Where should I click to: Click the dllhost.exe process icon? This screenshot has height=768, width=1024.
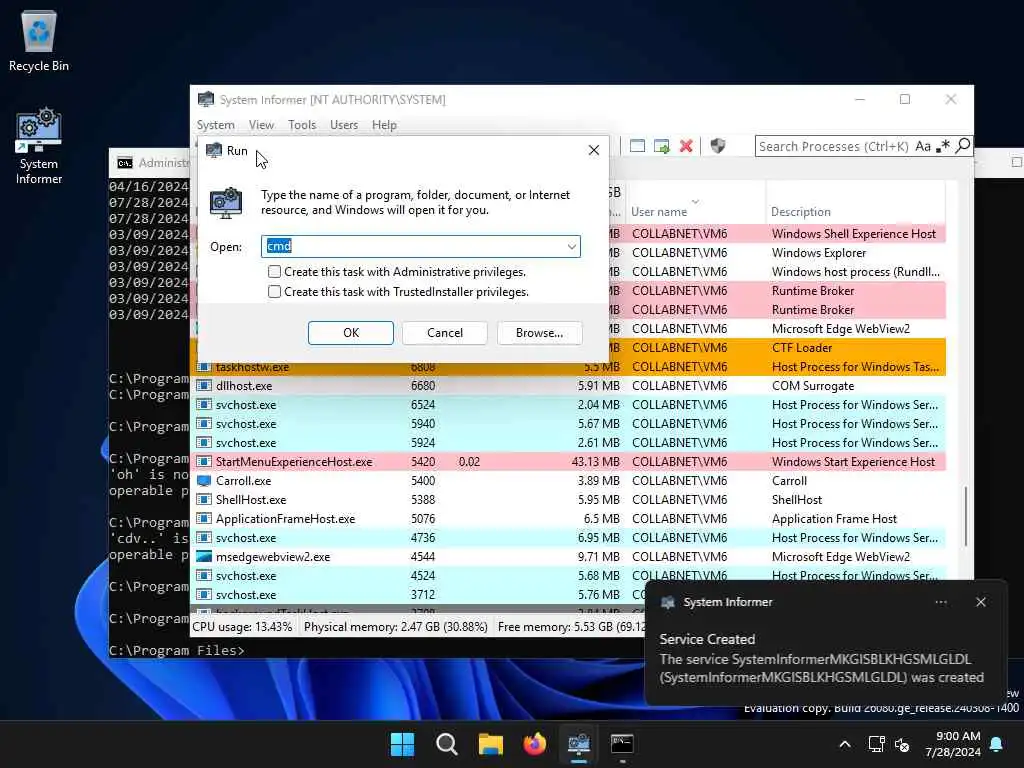[x=204, y=386]
